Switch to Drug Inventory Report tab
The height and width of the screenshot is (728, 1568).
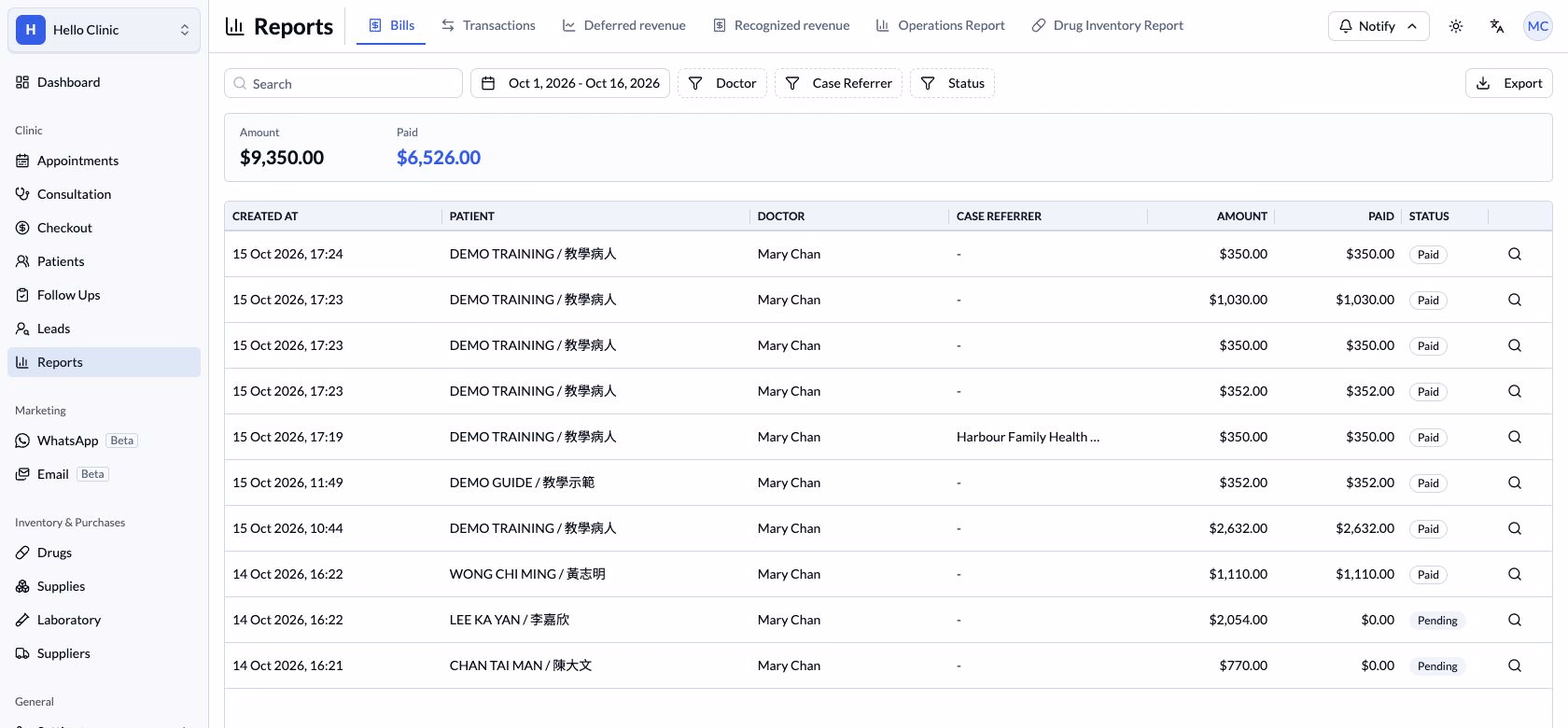pos(1108,25)
